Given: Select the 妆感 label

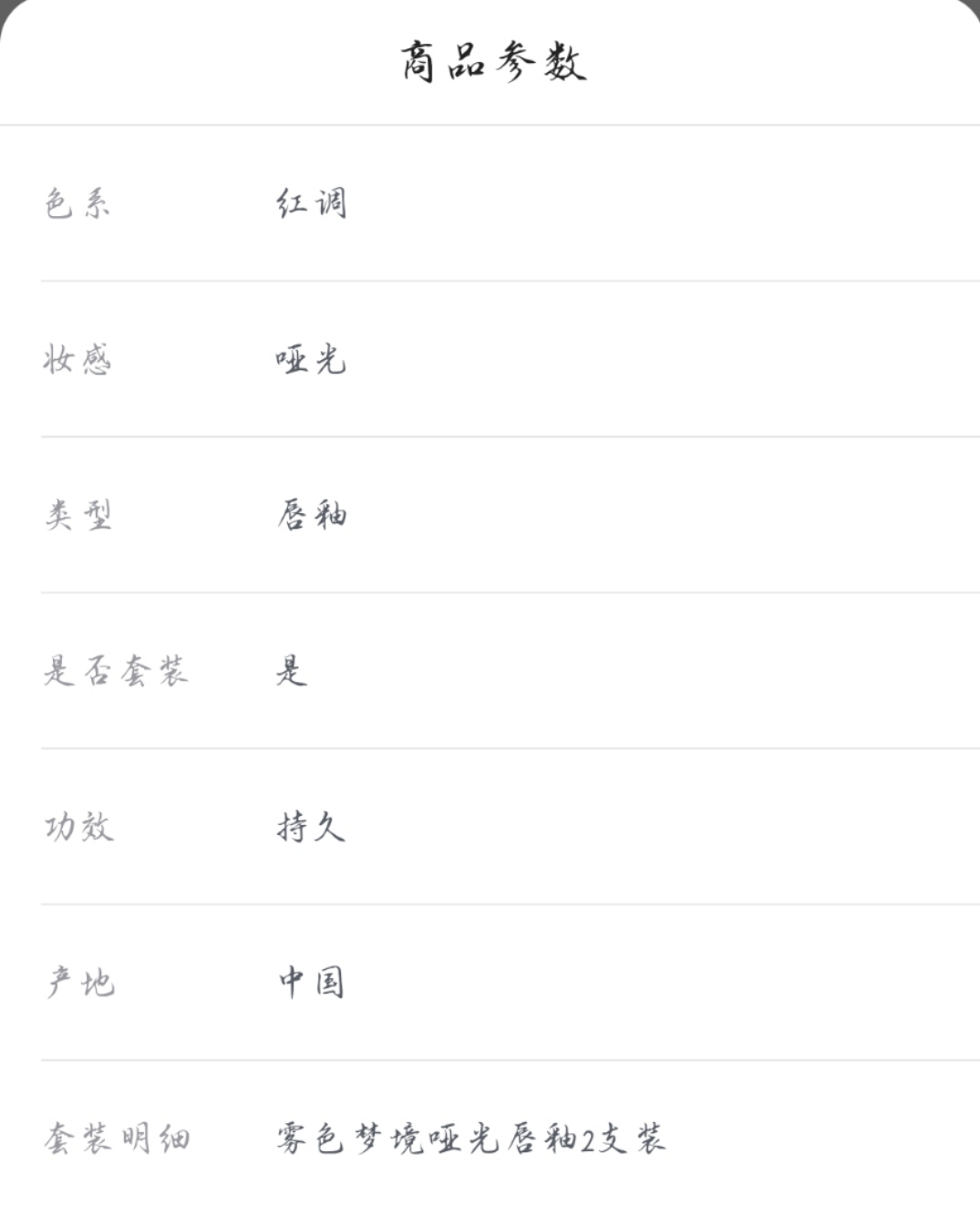Looking at the screenshot, I should click(77, 359).
